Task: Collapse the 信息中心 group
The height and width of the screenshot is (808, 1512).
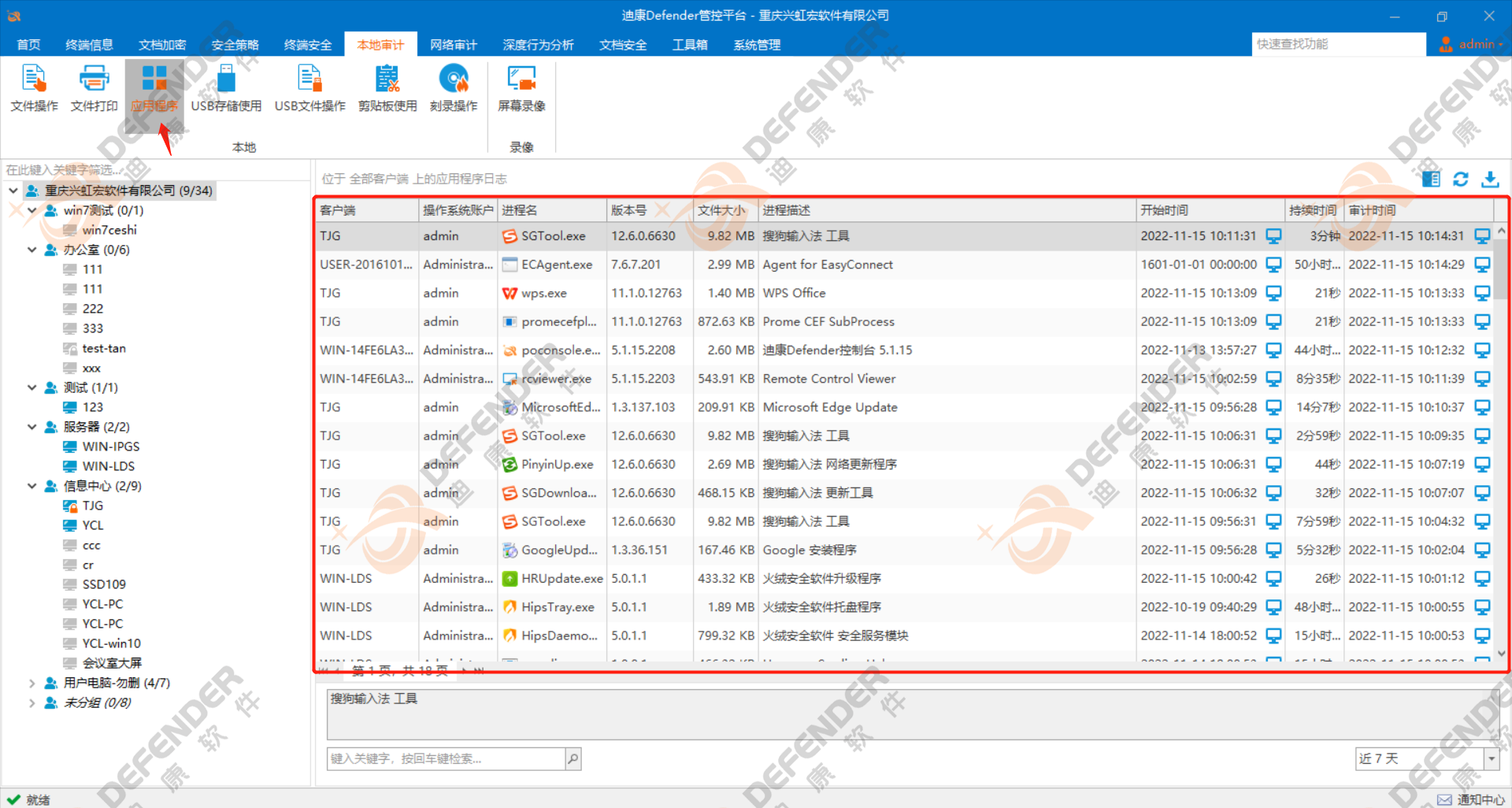Action: pos(32,486)
